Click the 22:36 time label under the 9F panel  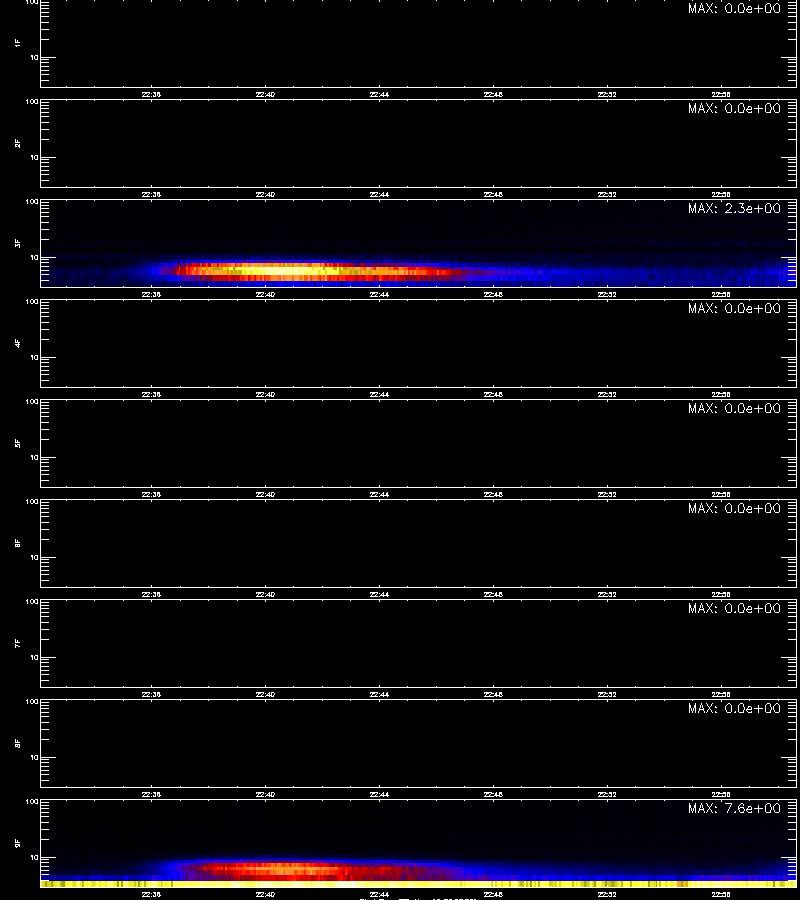[x=151, y=894]
